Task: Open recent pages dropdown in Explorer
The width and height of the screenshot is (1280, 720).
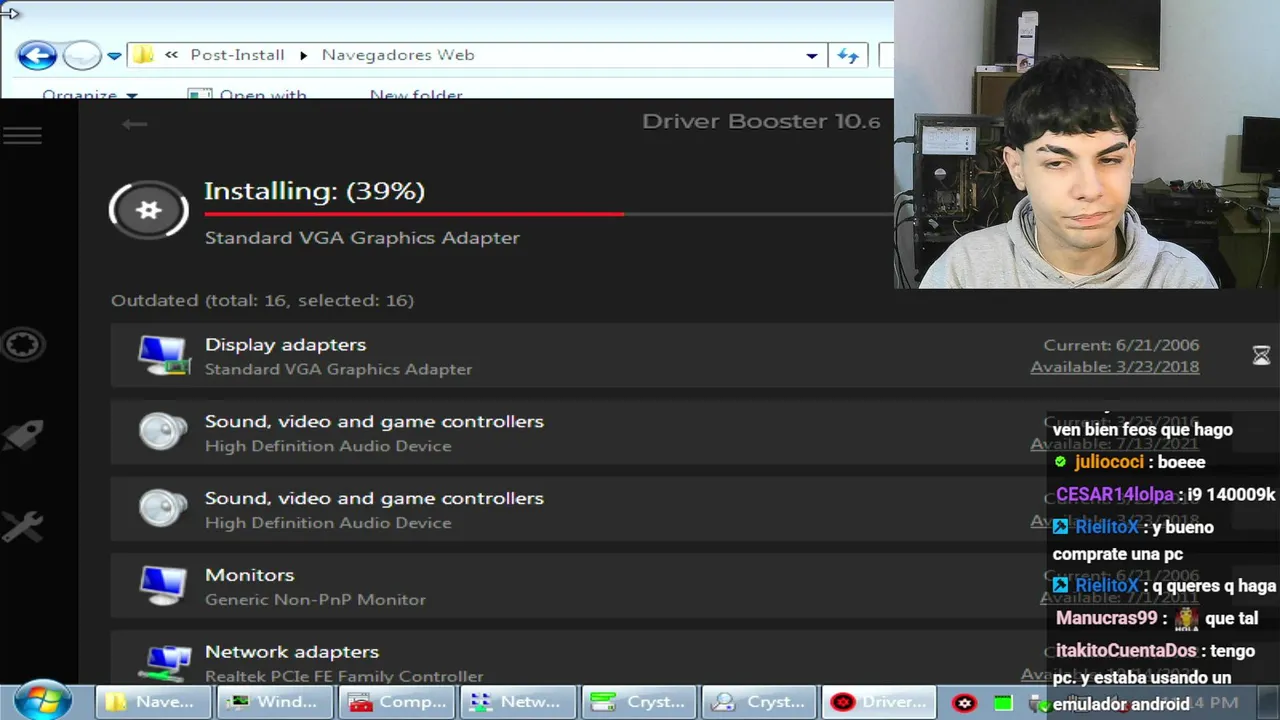Action: point(114,56)
